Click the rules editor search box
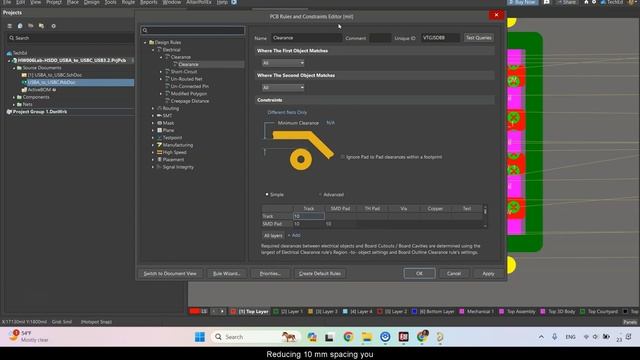 click(x=193, y=30)
